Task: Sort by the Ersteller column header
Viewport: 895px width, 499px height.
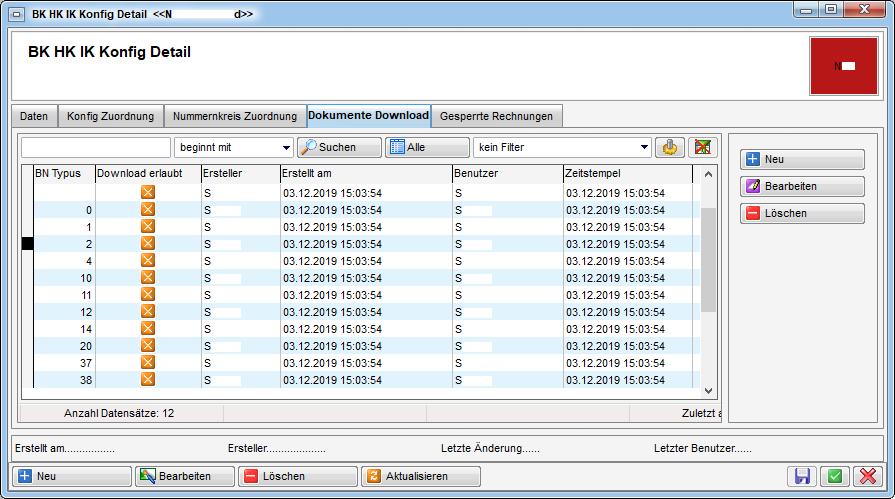Action: click(x=241, y=174)
